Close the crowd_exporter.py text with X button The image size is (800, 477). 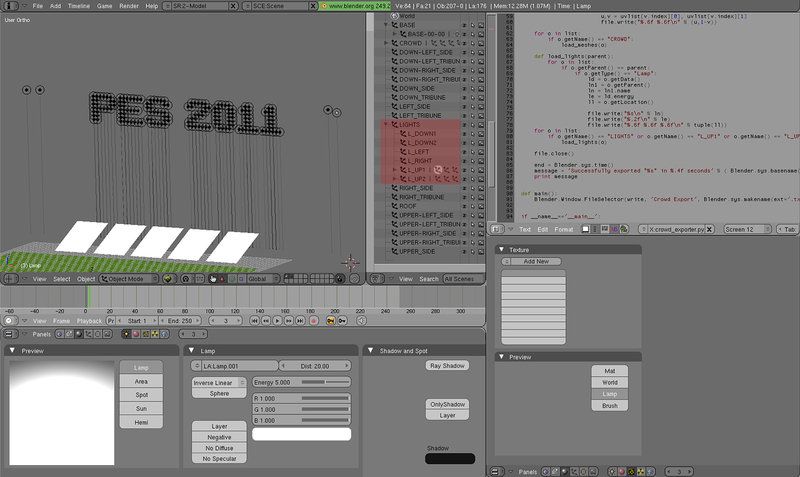point(709,230)
